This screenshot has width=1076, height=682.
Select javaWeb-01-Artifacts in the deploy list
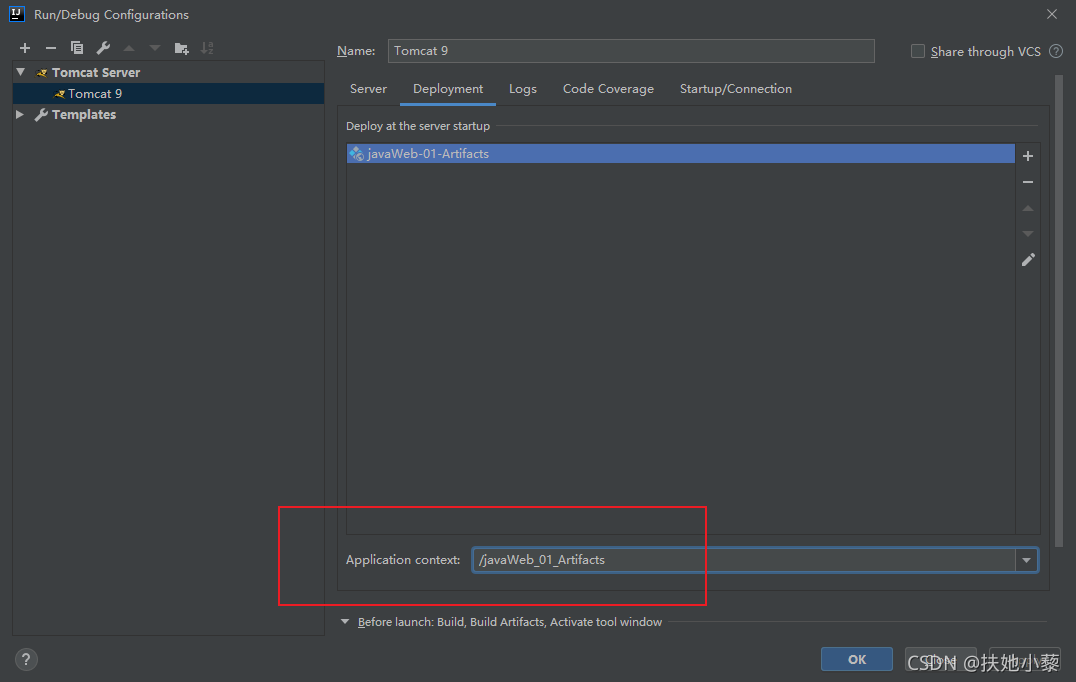pos(681,154)
